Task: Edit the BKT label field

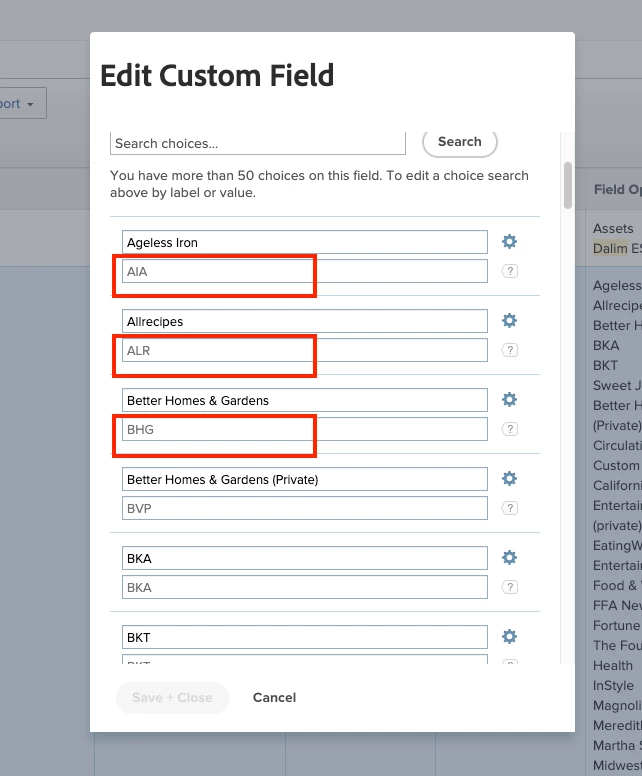Action: (x=305, y=637)
